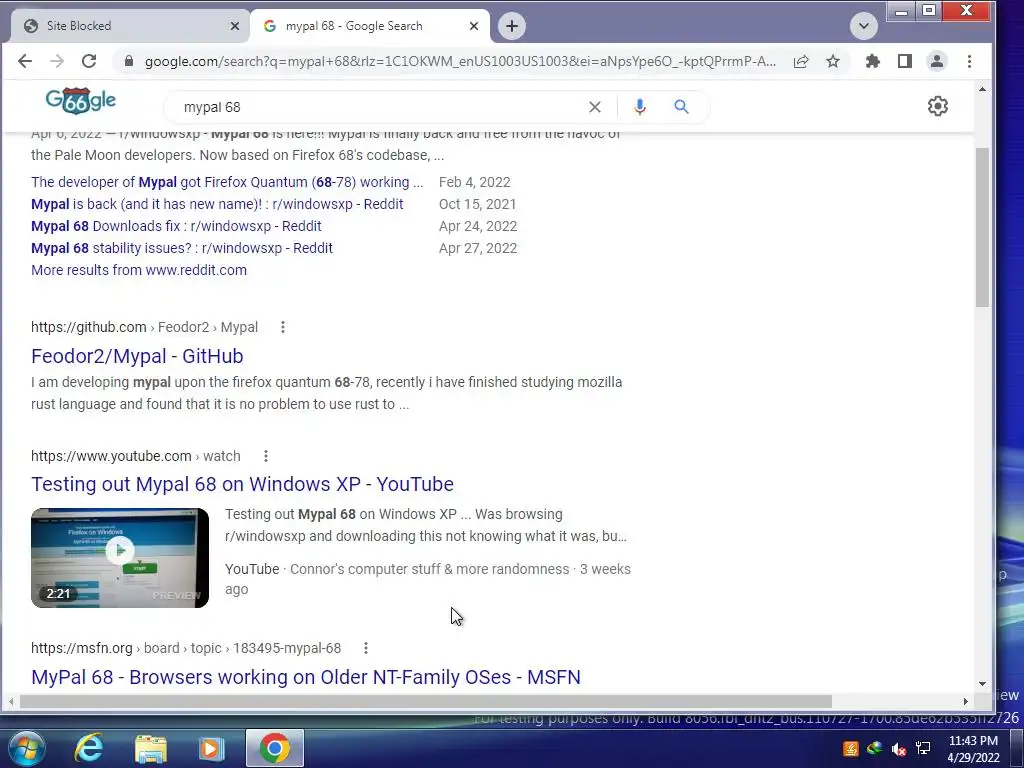Open three-dot menu beside youtube.com result

click(x=266, y=456)
